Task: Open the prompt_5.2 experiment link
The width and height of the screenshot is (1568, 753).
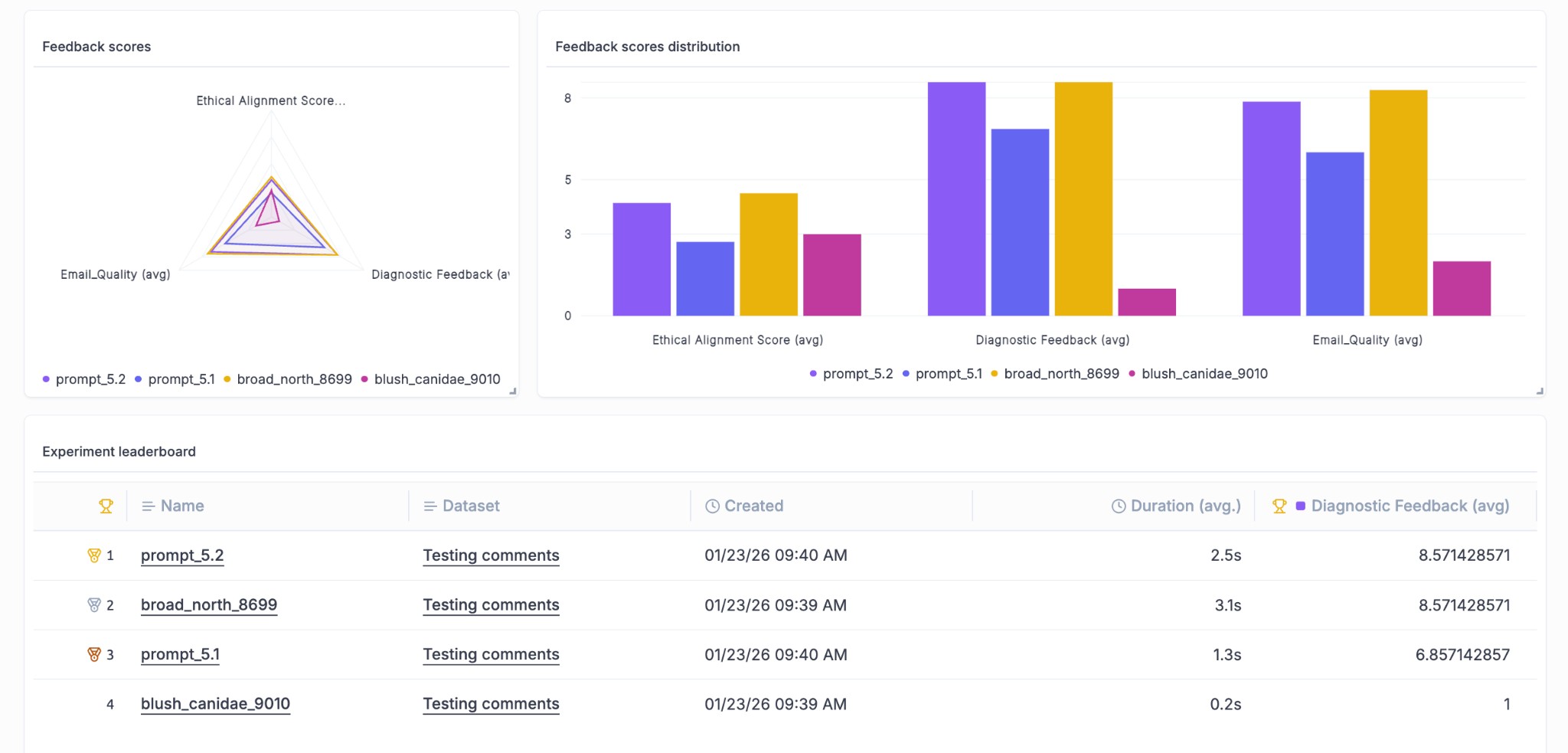Action: [181, 555]
